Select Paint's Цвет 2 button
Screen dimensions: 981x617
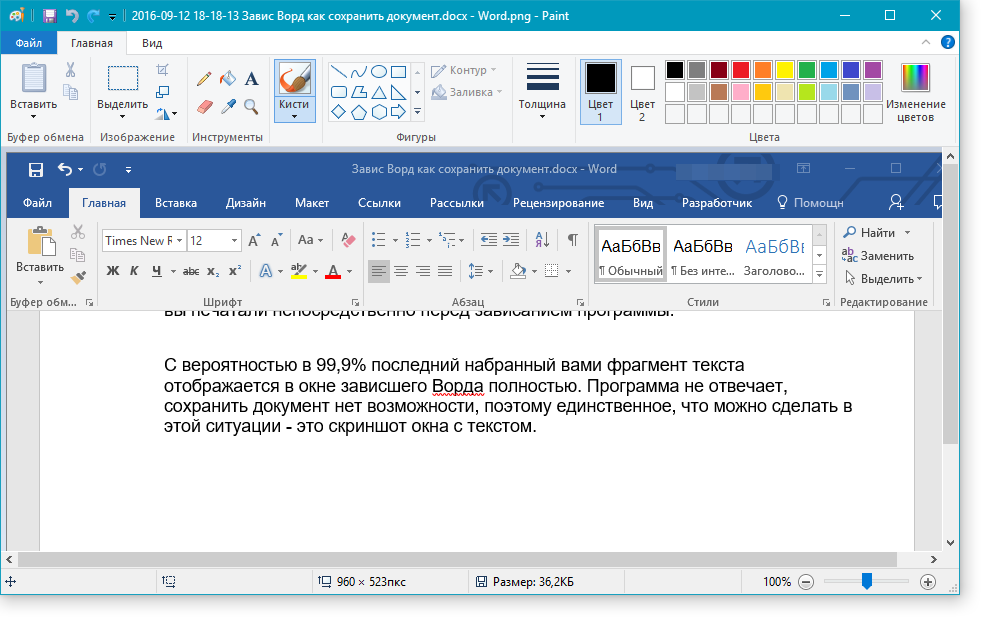tap(642, 92)
